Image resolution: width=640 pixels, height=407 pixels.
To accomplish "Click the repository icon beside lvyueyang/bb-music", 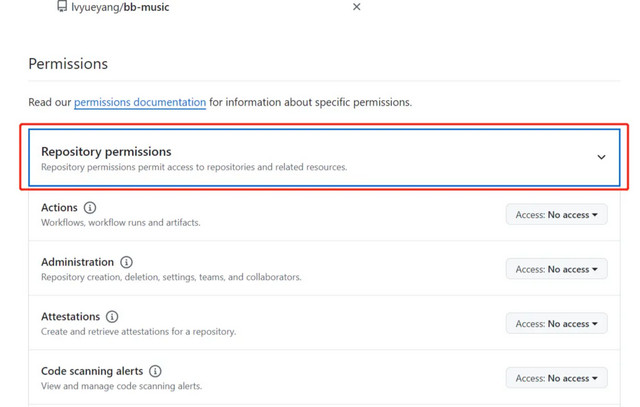I will 62,7.
